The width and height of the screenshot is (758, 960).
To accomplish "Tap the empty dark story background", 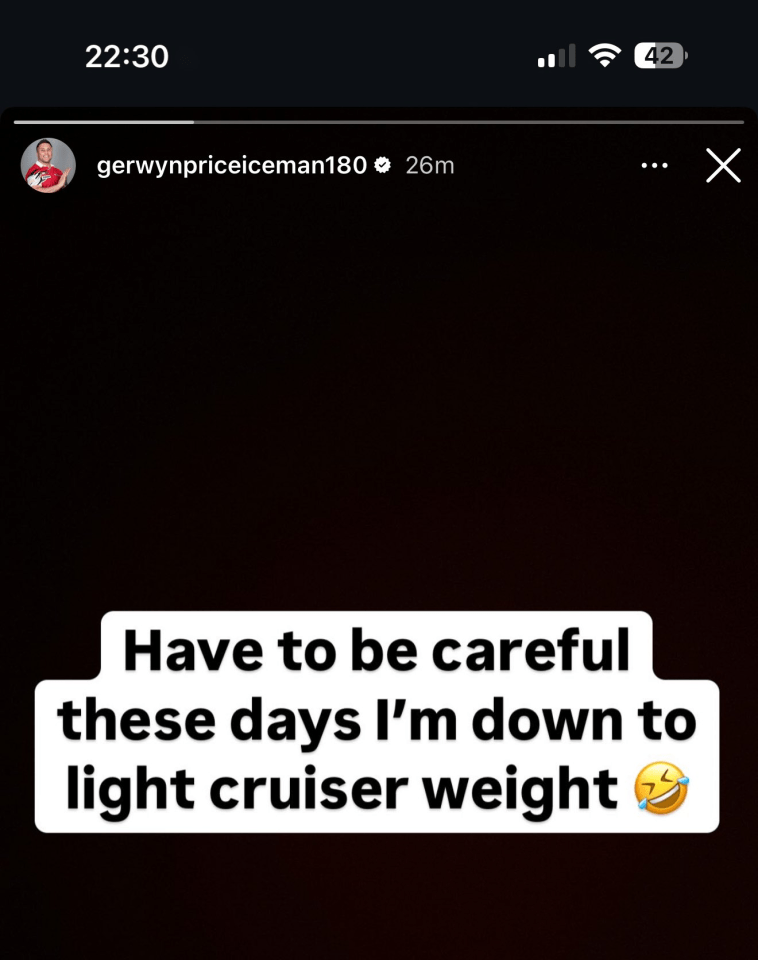I will (x=379, y=398).
